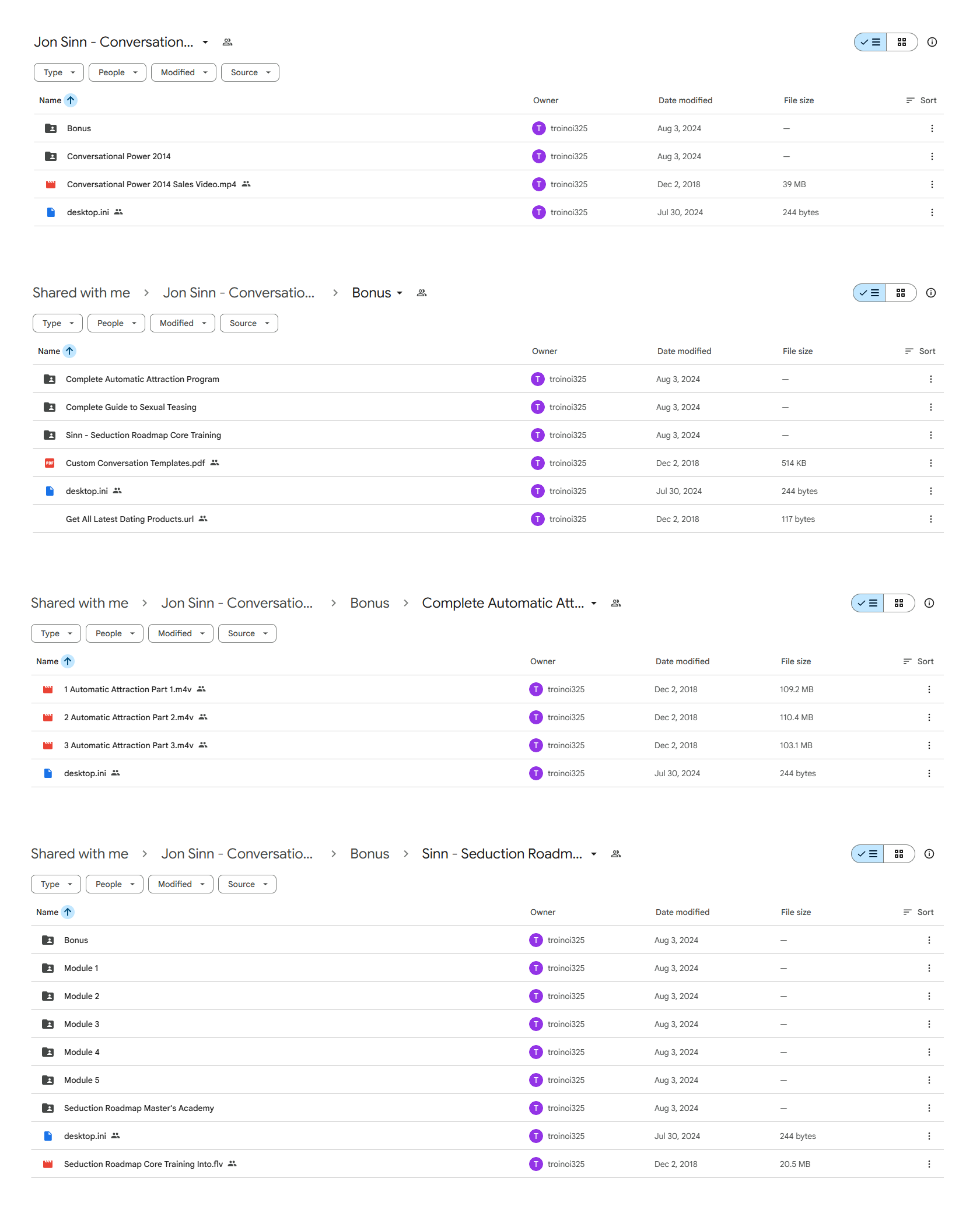Switch to list layout in Complete Automatic Attraction panel
980x1220 pixels.
tap(867, 603)
